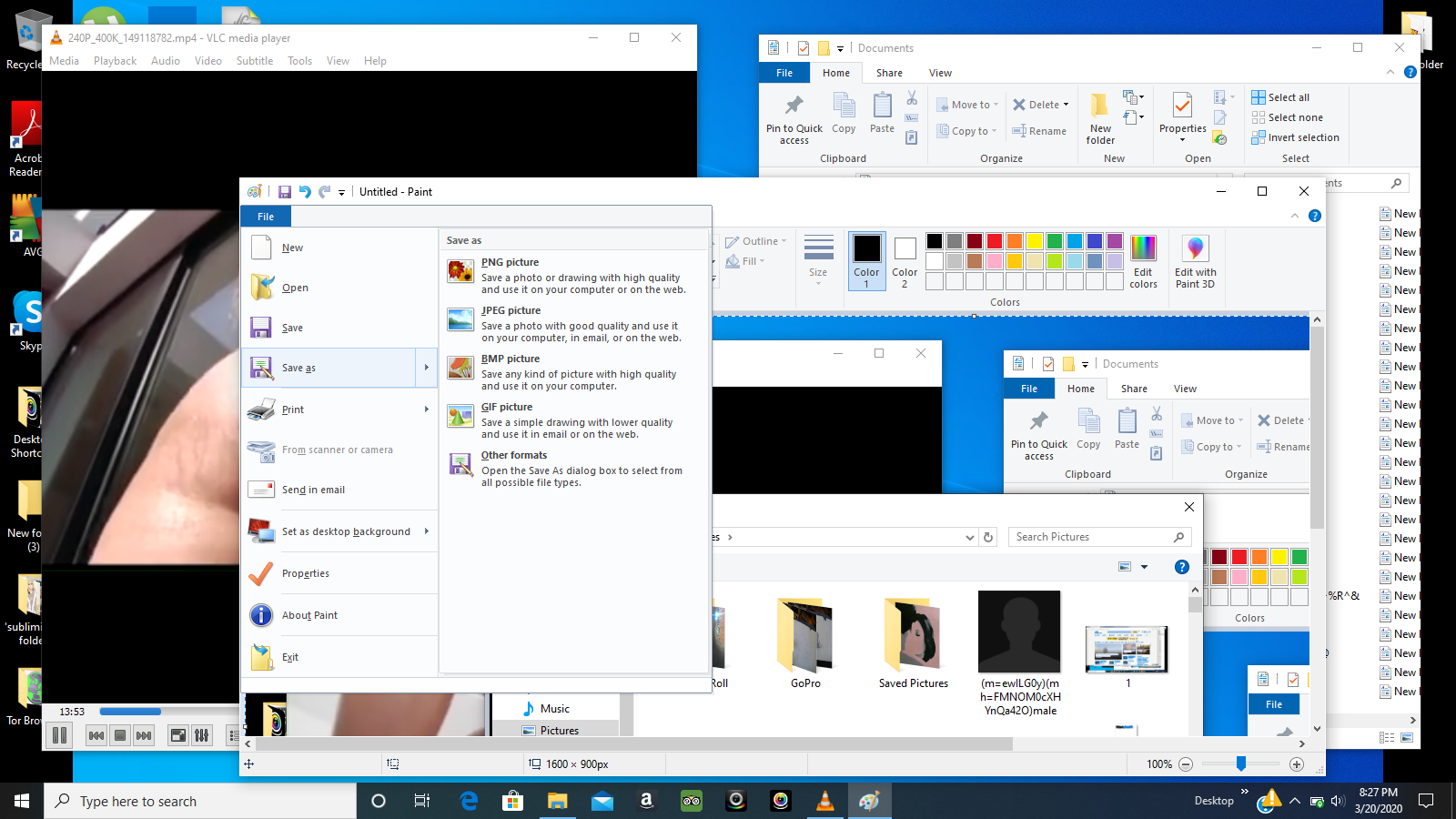Open Paint Help question mark icon
The image size is (1456, 819).
(x=1314, y=216)
